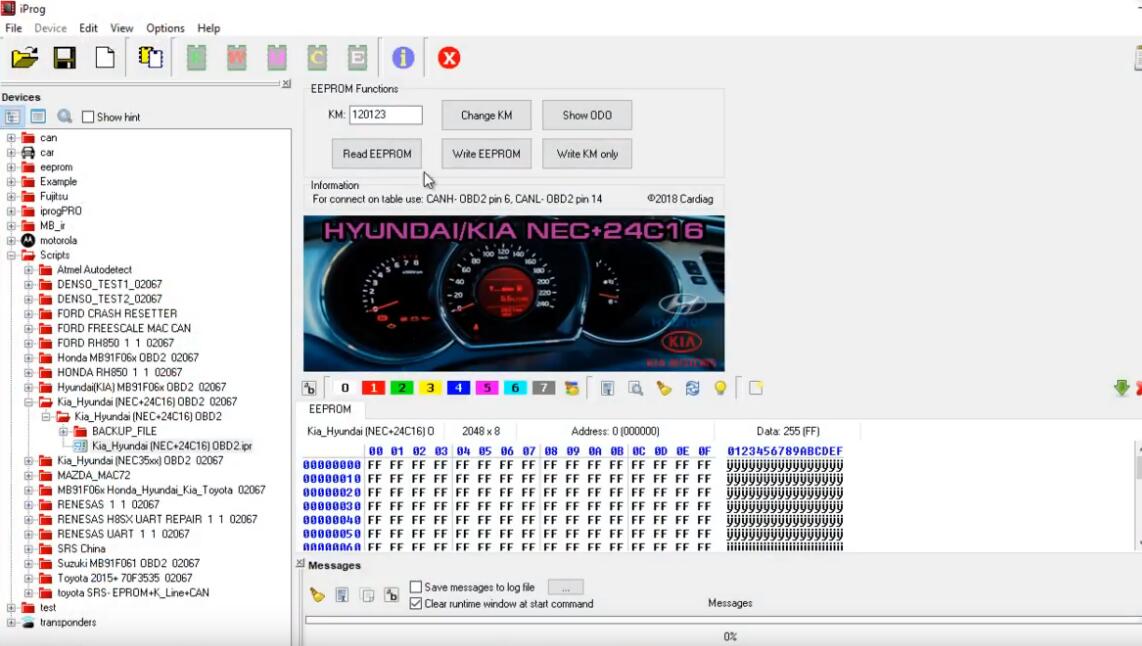Screen dimensions: 1142x646
Task: Open the File menu
Action: tap(13, 28)
